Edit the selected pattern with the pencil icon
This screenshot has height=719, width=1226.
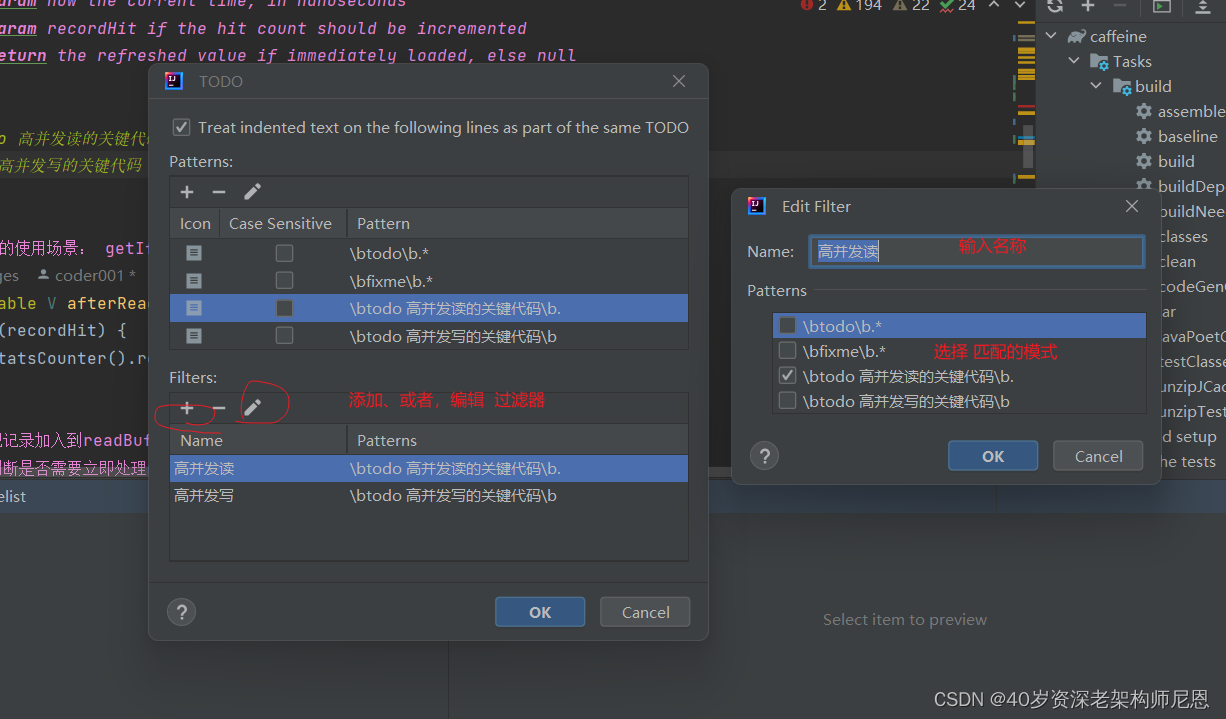pos(252,192)
